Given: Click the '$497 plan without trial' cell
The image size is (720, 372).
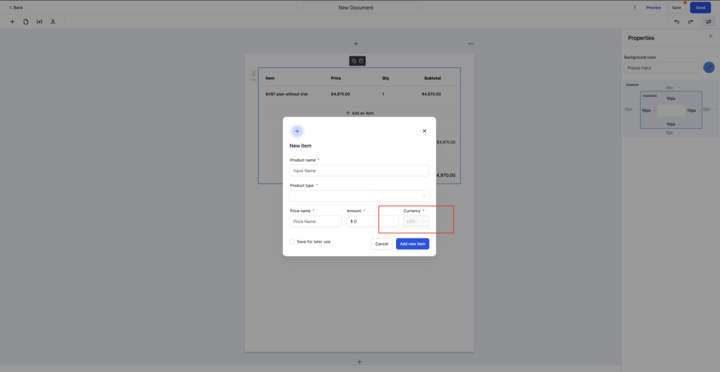Looking at the screenshot, I should pyautogui.click(x=287, y=94).
